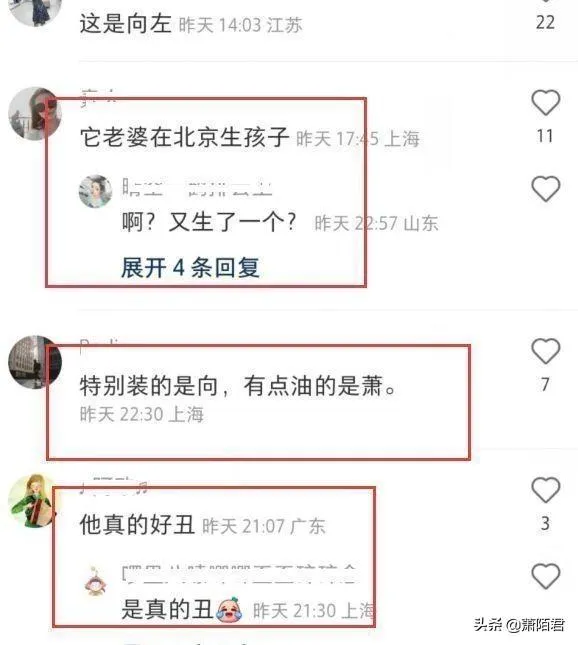Open avatar of 特别装的是向 commenter
The height and width of the screenshot is (645, 578).
point(35,362)
